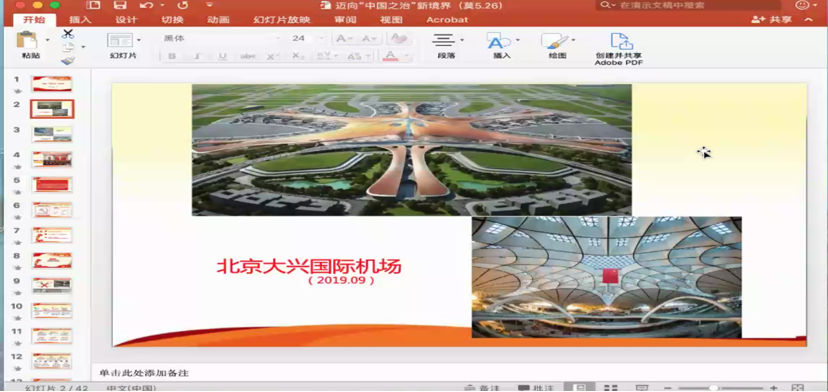Click the Format Painter brush icon
The width and height of the screenshot is (828, 392).
tap(68, 61)
